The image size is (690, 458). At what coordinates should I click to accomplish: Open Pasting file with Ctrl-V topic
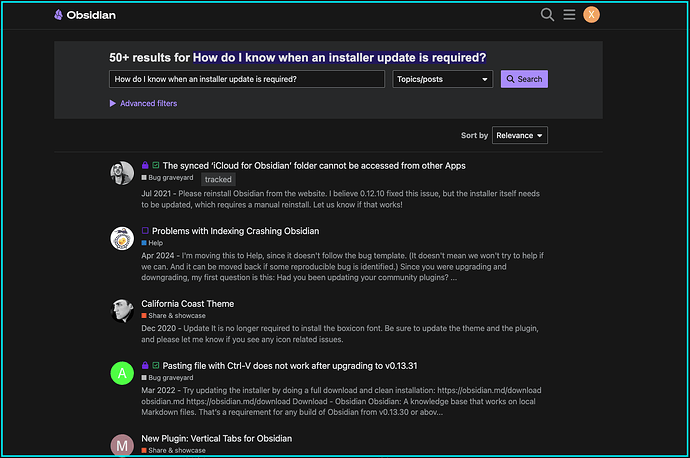pos(290,366)
